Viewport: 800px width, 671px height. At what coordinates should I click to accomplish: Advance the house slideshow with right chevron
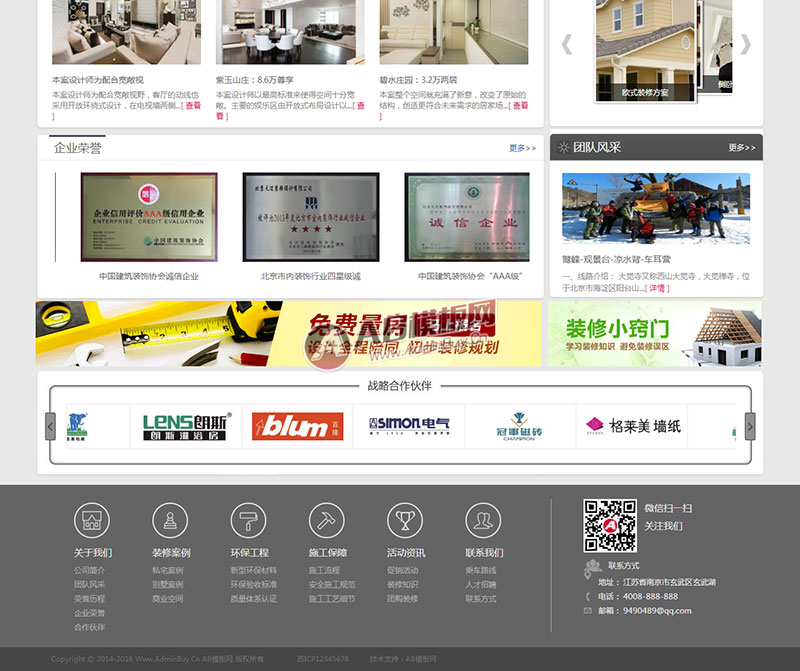click(x=745, y=44)
